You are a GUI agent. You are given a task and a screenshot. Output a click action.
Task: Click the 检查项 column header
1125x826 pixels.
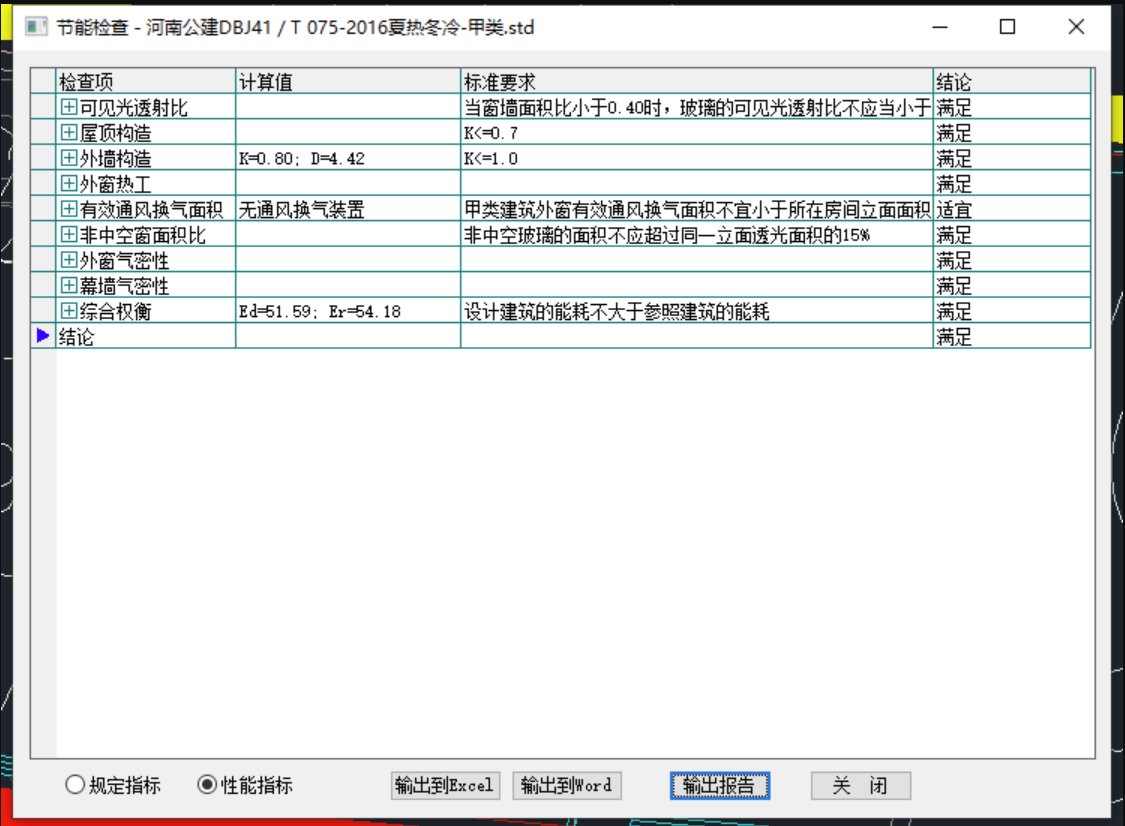(x=145, y=82)
